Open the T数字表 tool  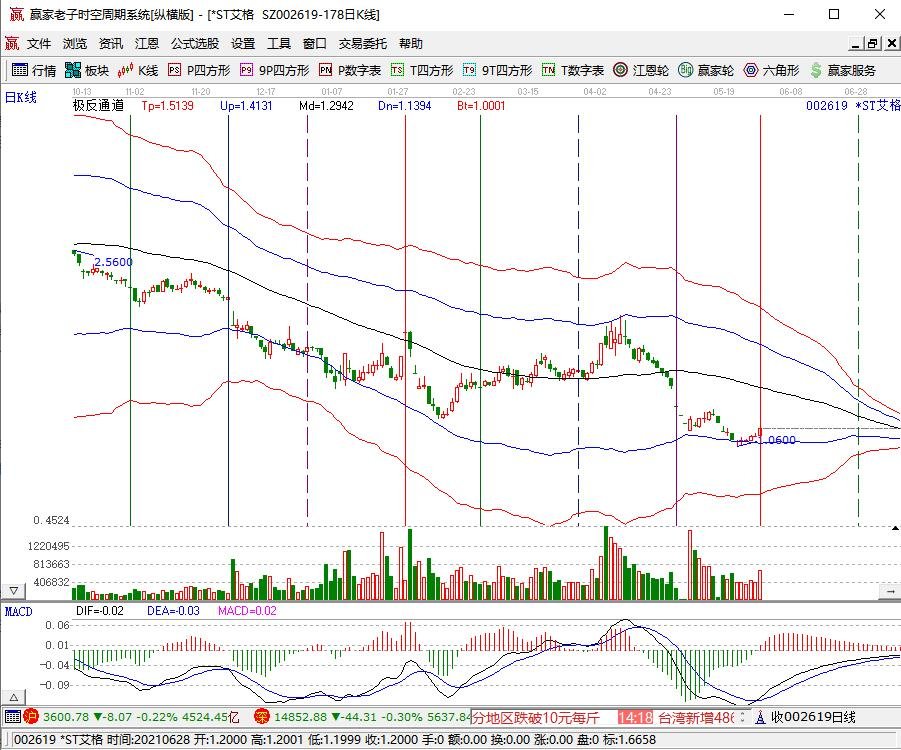pyautogui.click(x=573, y=70)
